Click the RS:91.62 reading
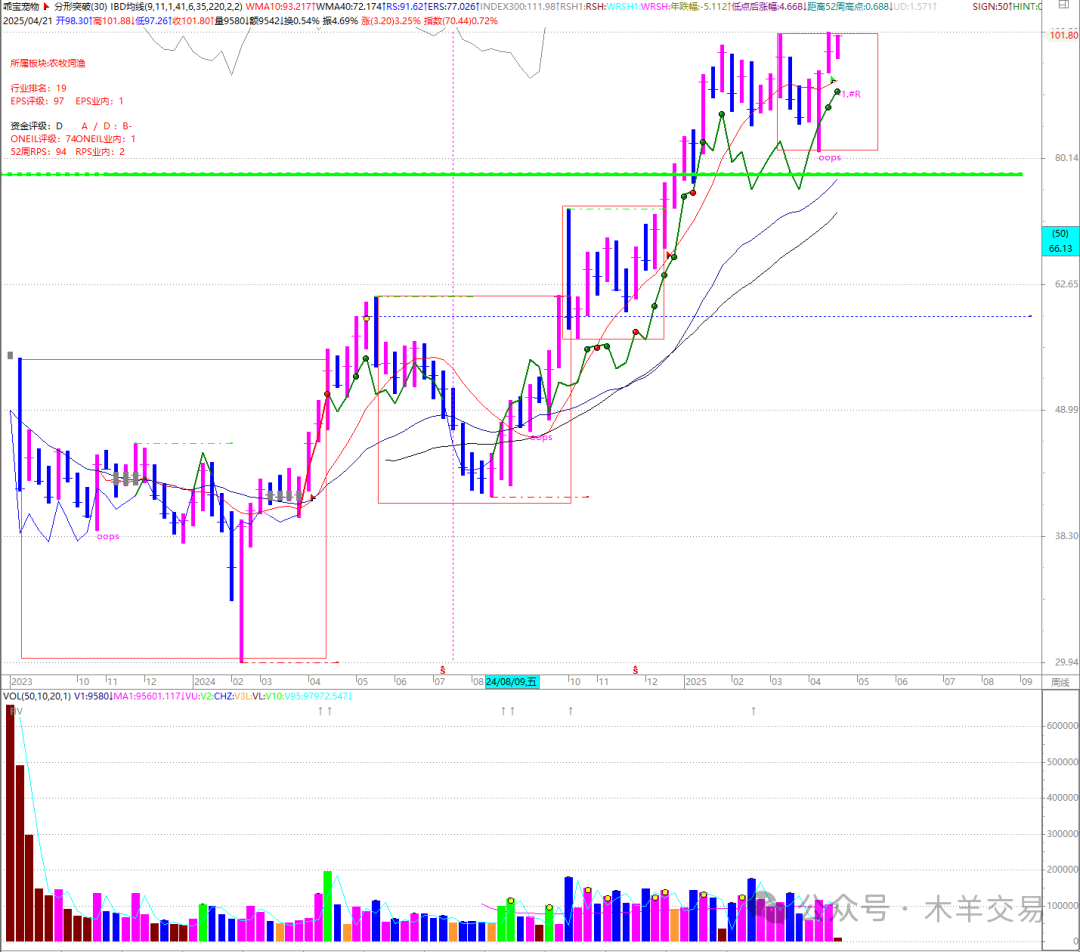 (x=405, y=6)
